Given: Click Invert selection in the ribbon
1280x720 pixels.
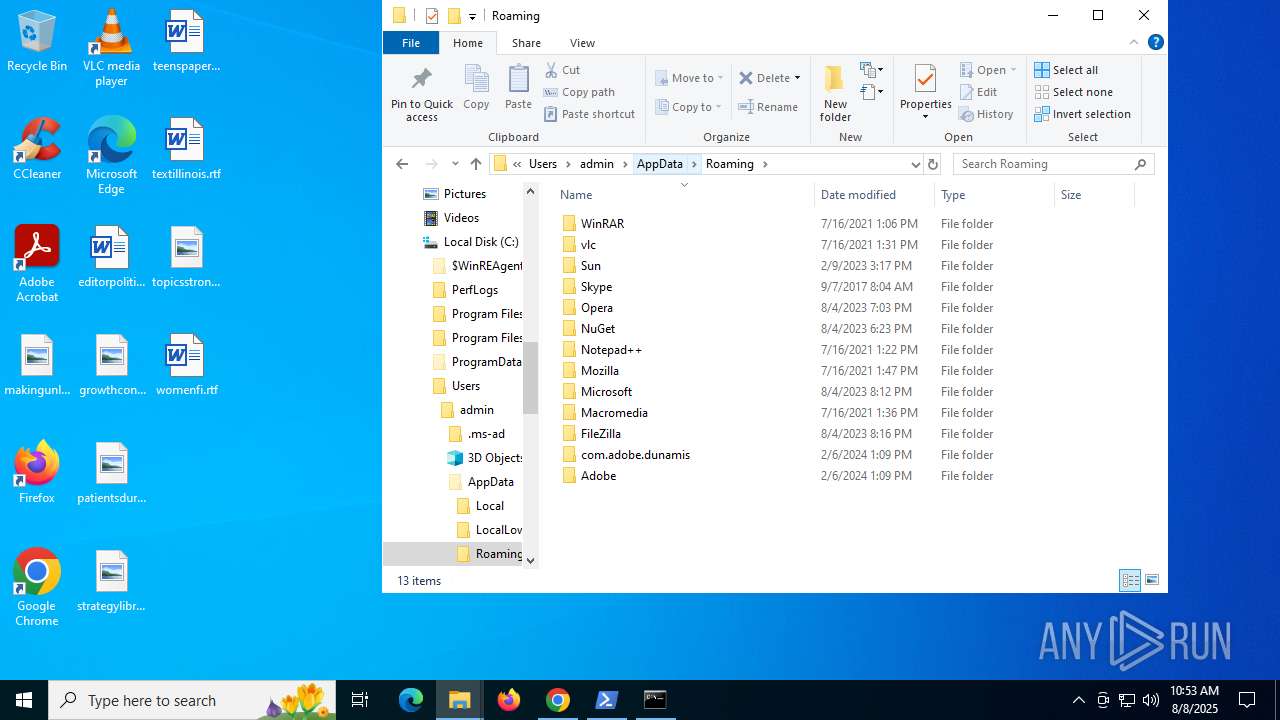Looking at the screenshot, I should (1082, 114).
